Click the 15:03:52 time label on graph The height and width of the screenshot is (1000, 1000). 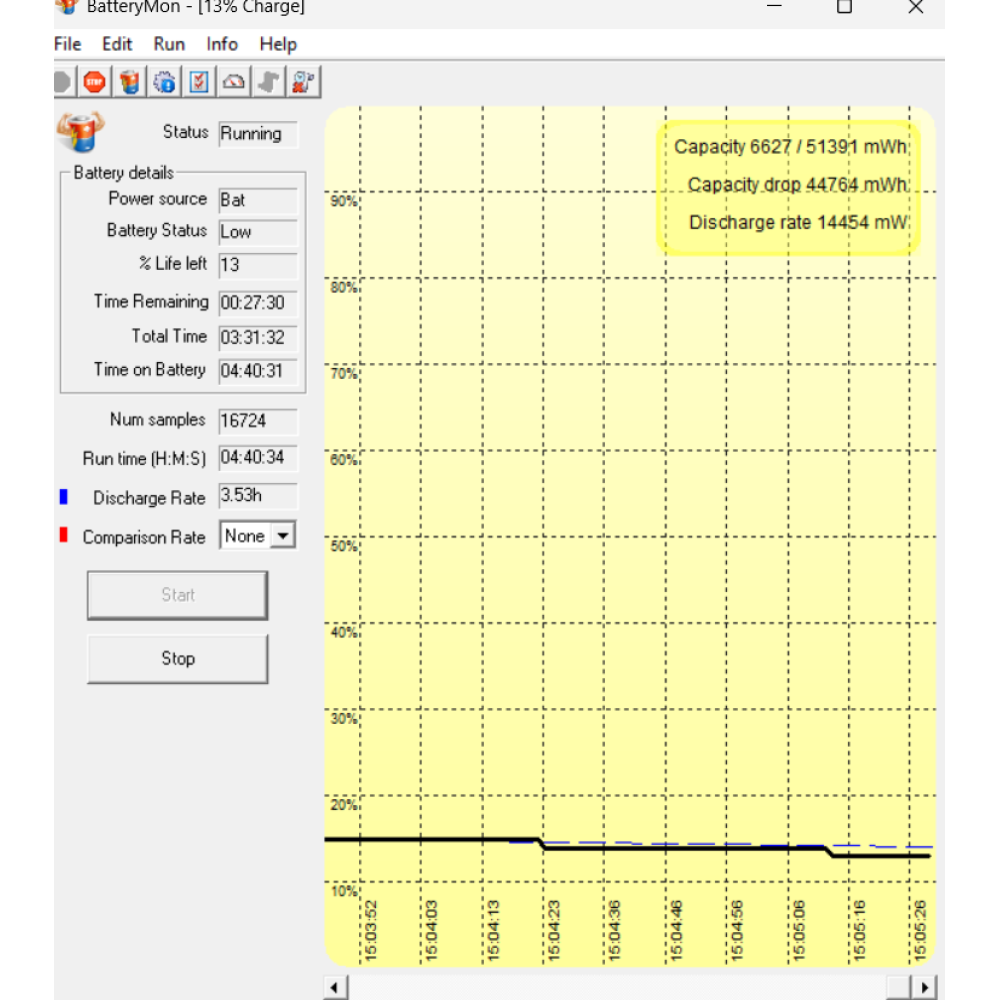[371, 930]
